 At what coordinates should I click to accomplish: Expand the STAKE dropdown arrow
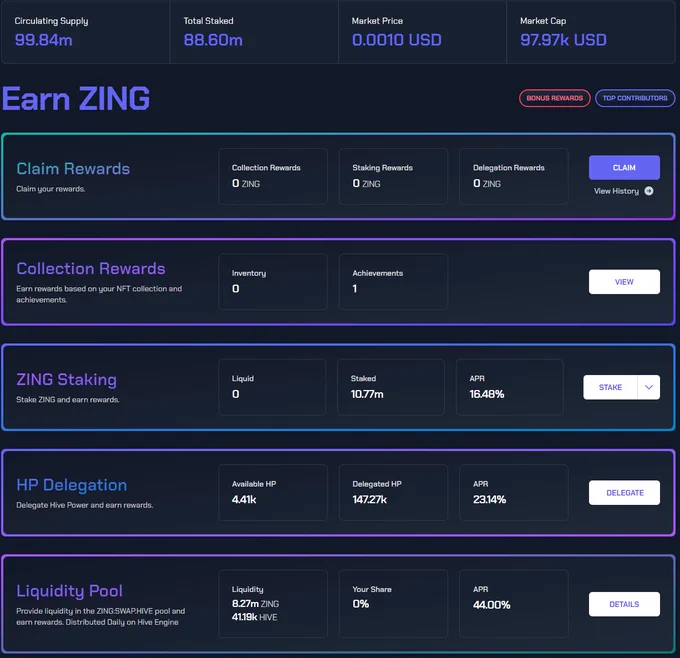coord(649,387)
